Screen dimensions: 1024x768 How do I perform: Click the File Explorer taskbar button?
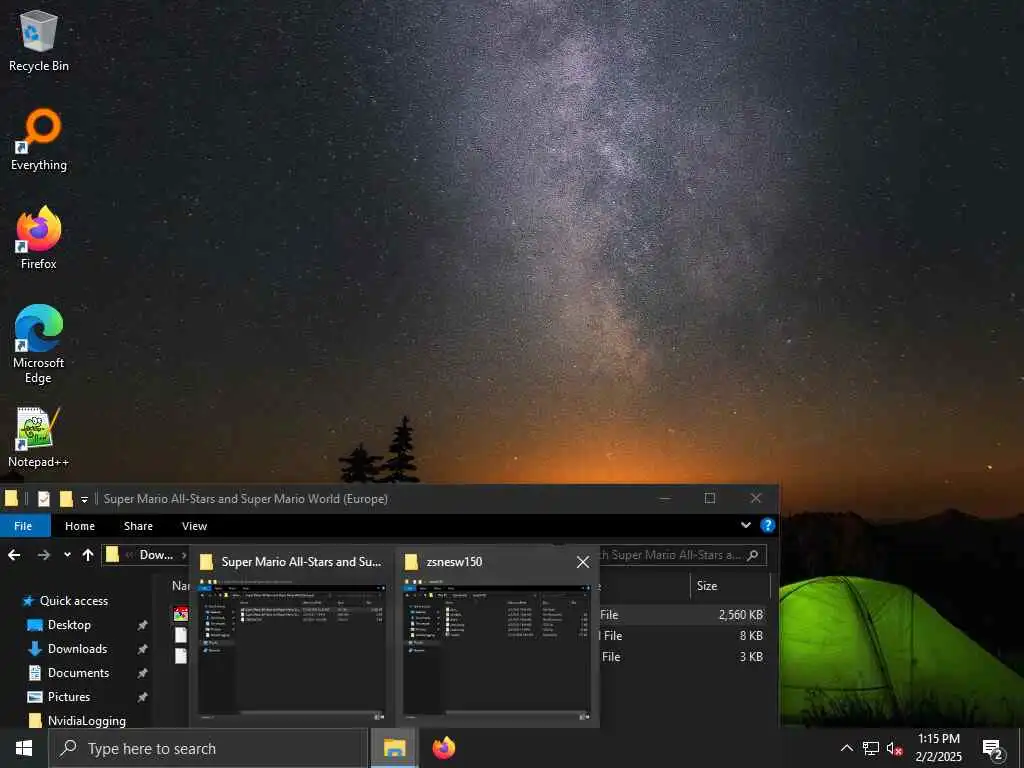click(394, 748)
